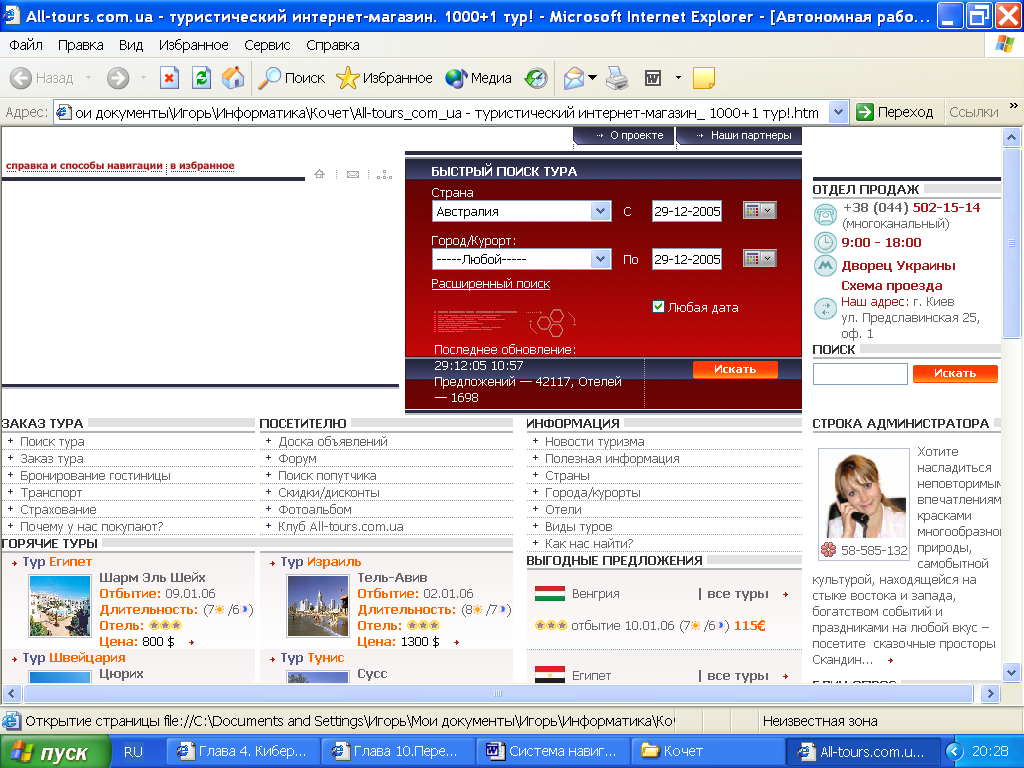Switch to Кочет folder in taskbar
1024x768 pixels.
click(707, 752)
